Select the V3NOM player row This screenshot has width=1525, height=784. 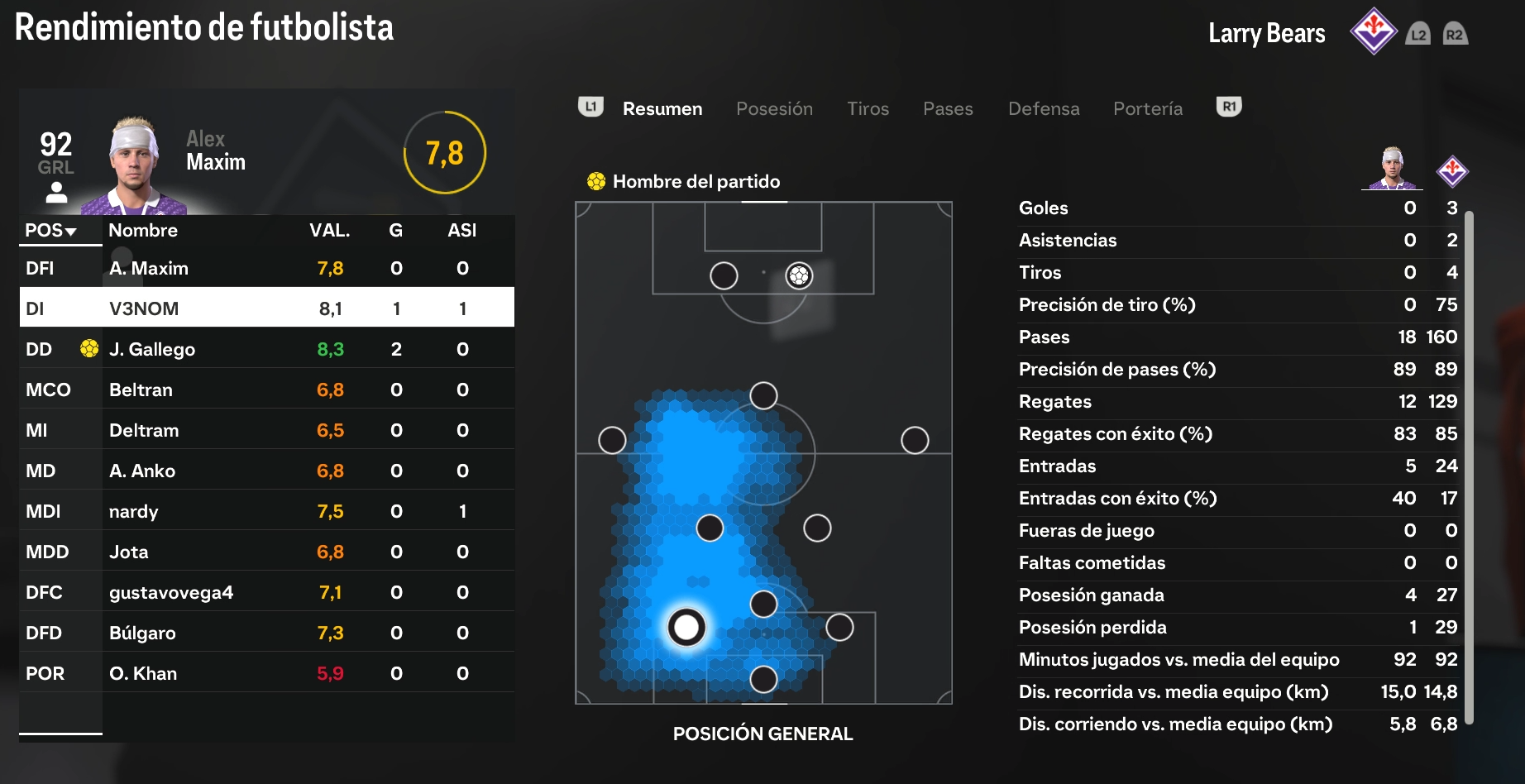point(267,308)
